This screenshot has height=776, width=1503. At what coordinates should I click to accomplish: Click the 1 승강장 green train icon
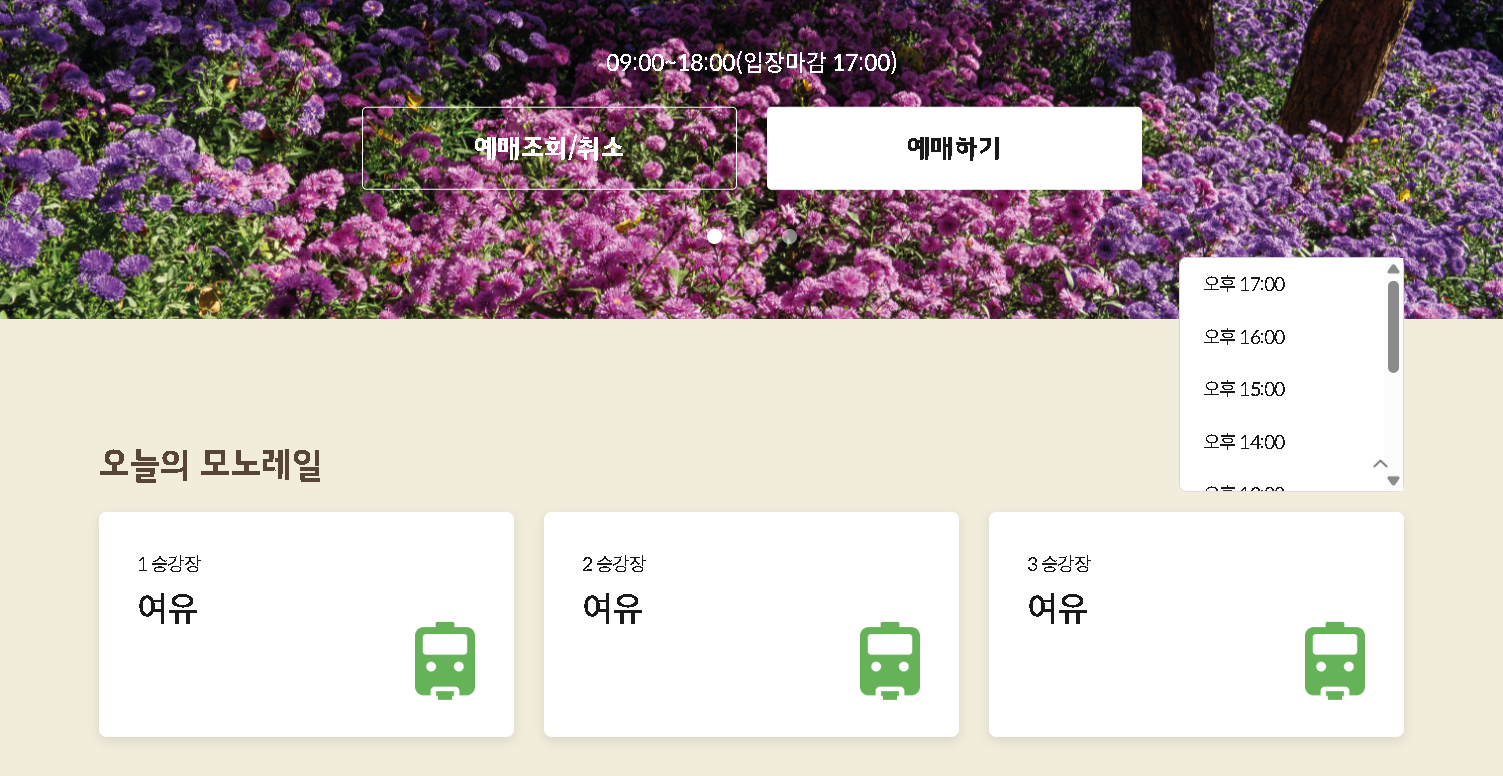click(445, 660)
